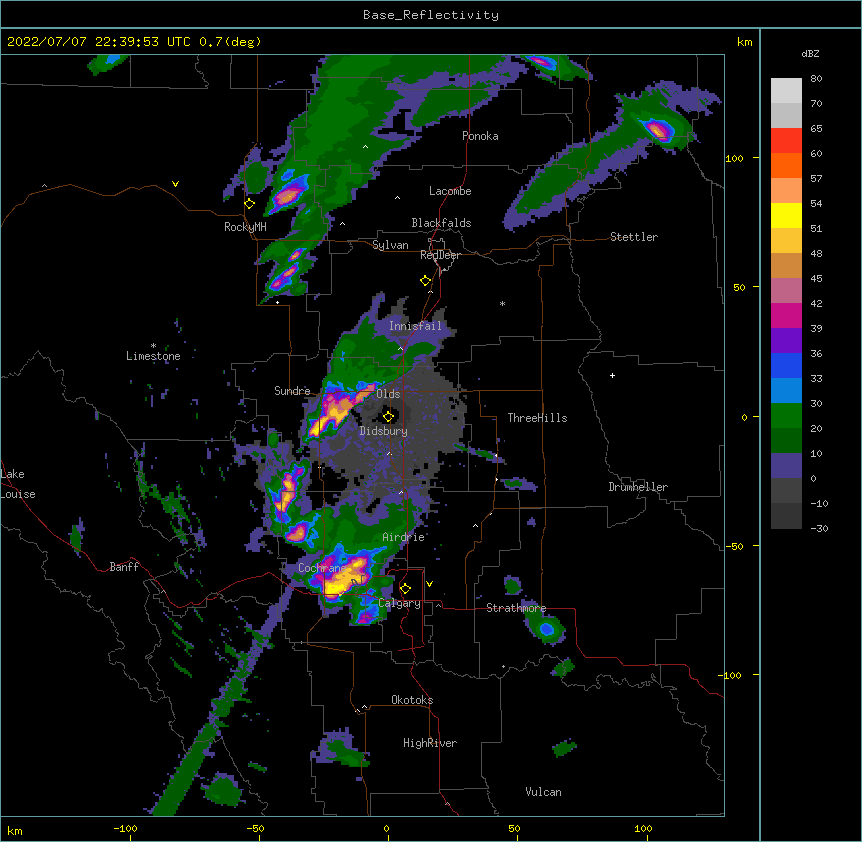Click the Base_Reflectivity title text
Viewport: 862px width, 842px height.
point(431,15)
